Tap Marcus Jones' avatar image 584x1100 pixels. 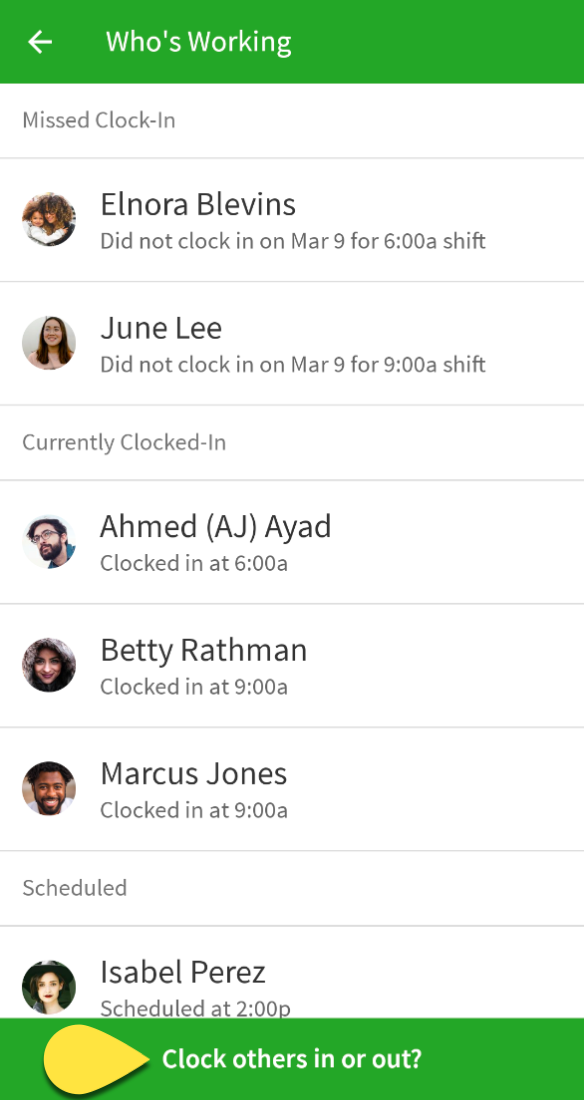click(49, 789)
